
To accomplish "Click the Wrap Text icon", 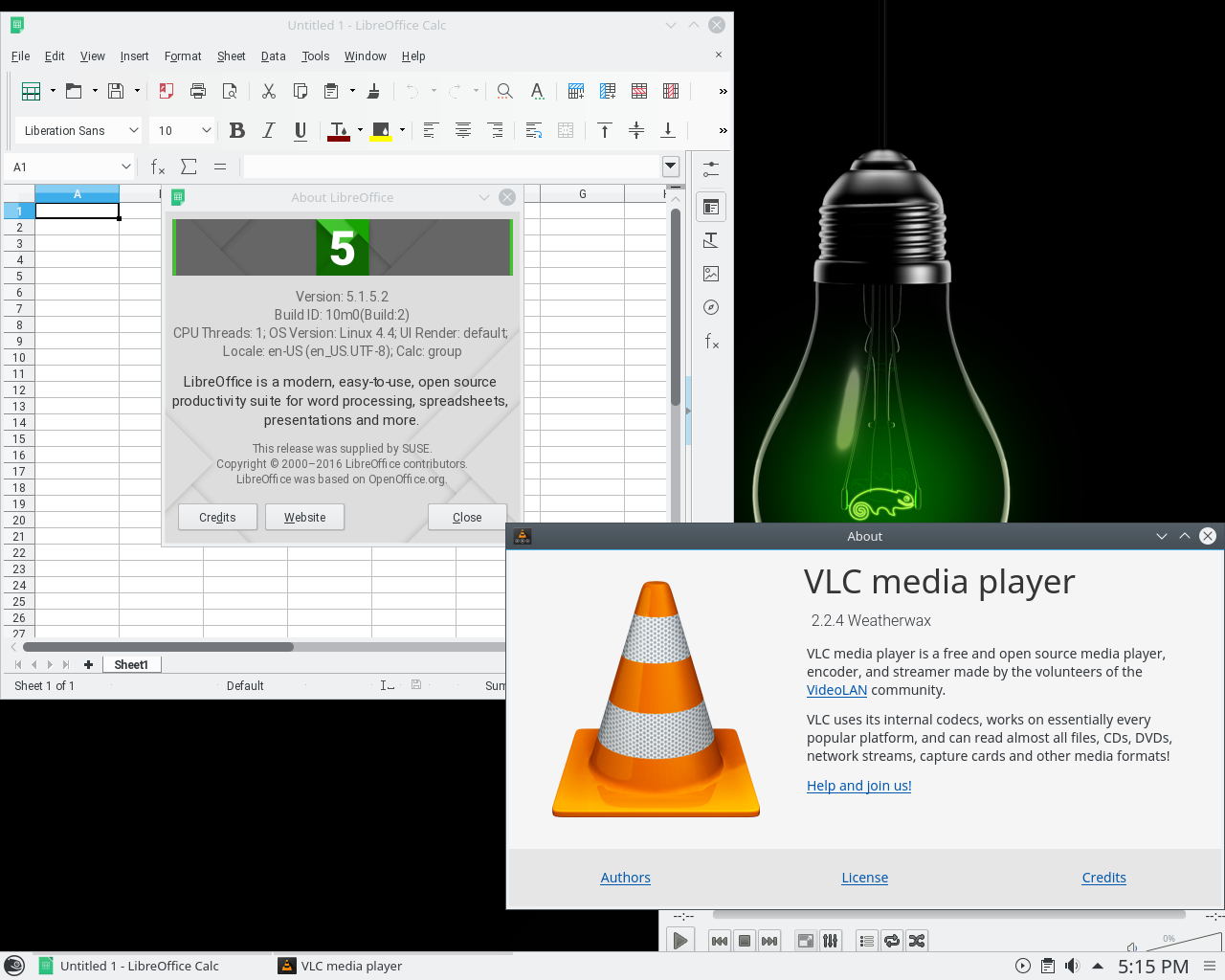I will coord(534,130).
